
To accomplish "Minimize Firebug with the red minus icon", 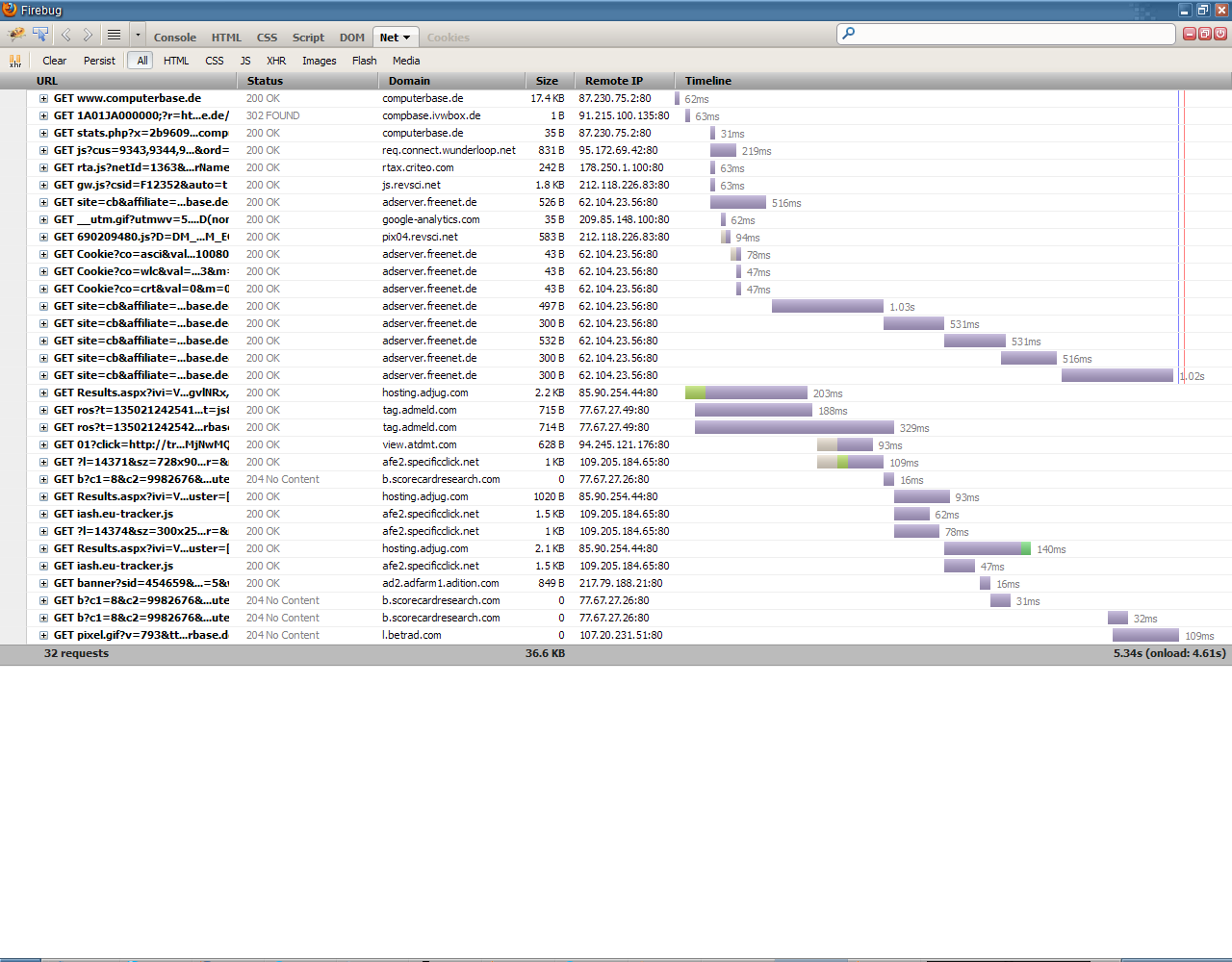I will pyautogui.click(x=1190, y=34).
